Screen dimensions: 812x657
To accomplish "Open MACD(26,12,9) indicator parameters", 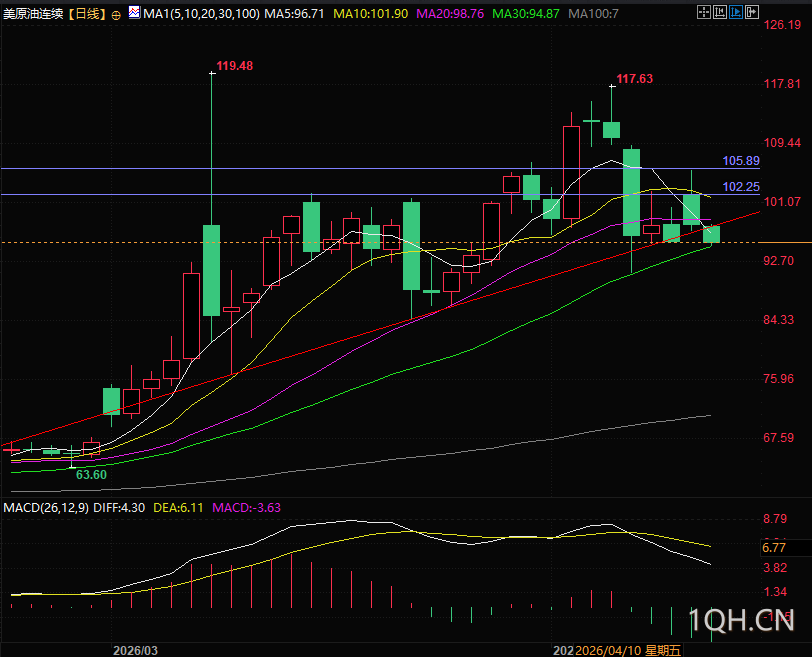I will (46, 508).
